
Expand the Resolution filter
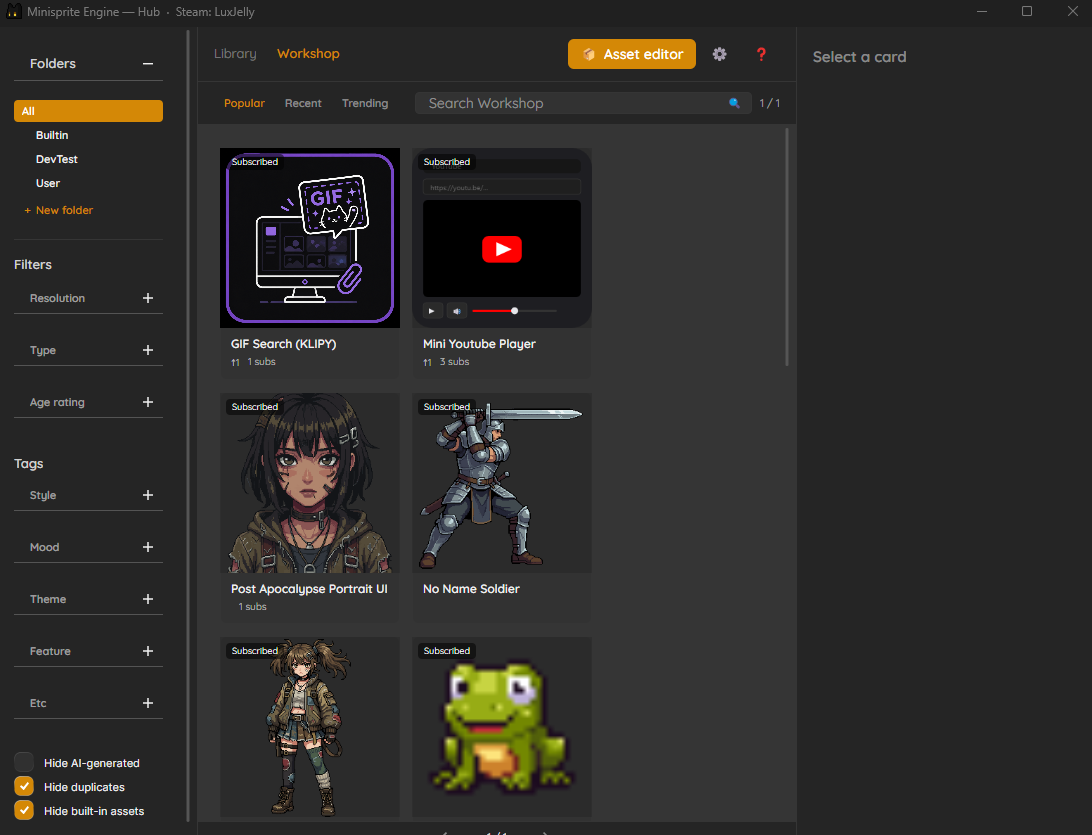tap(148, 298)
